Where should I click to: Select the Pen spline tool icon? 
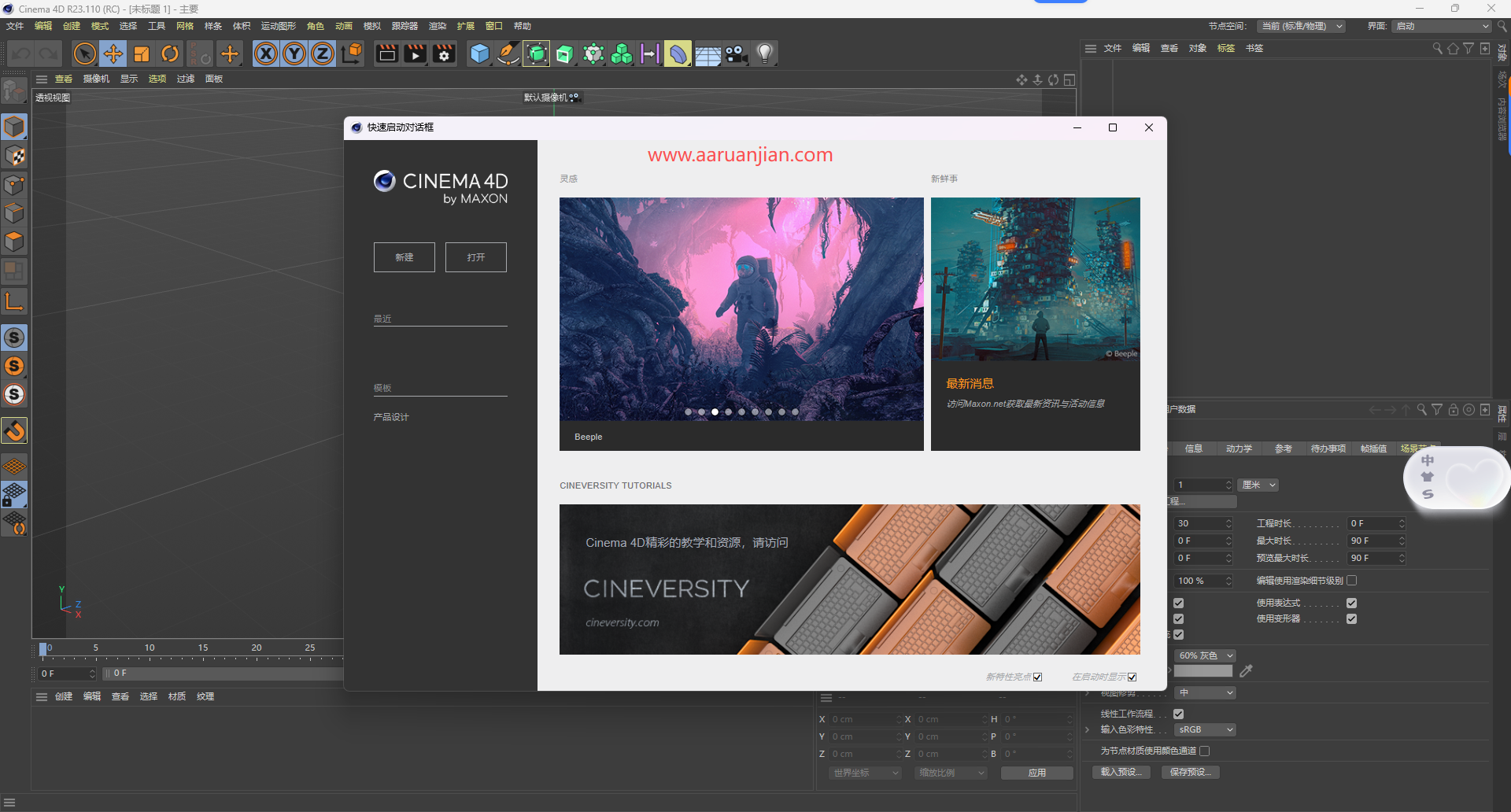click(x=508, y=54)
